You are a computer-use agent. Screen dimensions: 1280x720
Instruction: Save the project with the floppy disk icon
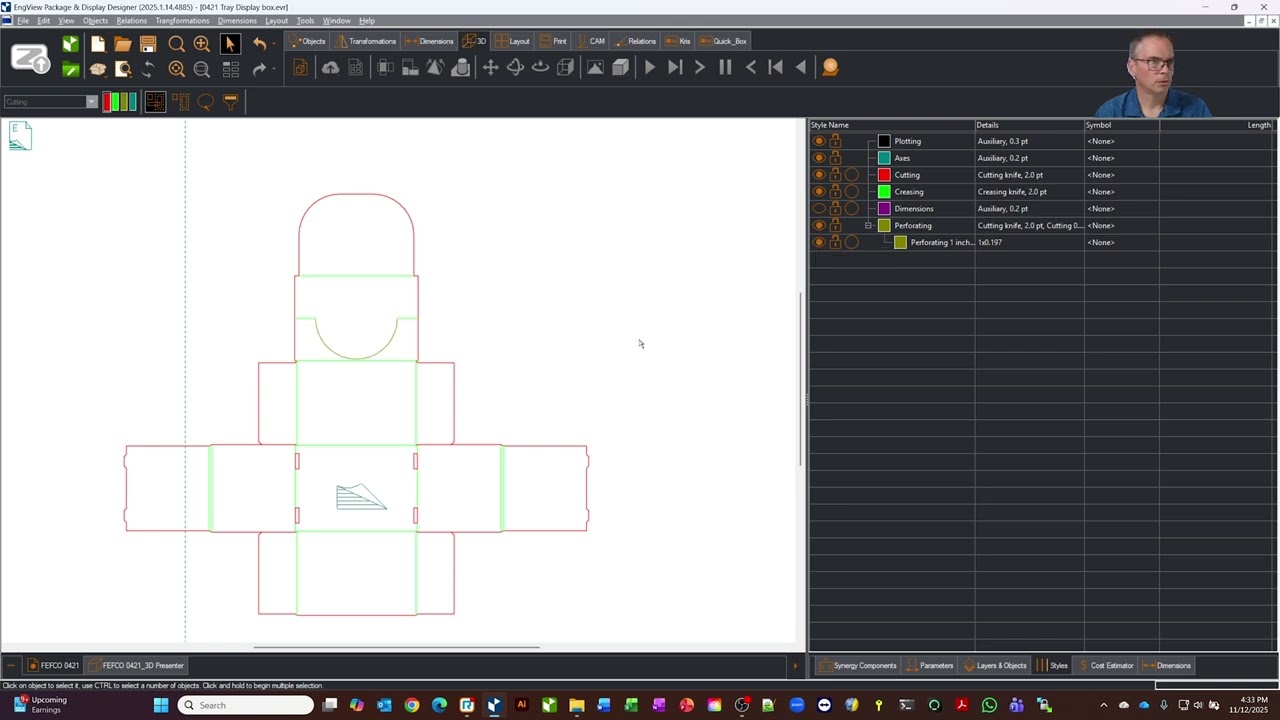(148, 44)
